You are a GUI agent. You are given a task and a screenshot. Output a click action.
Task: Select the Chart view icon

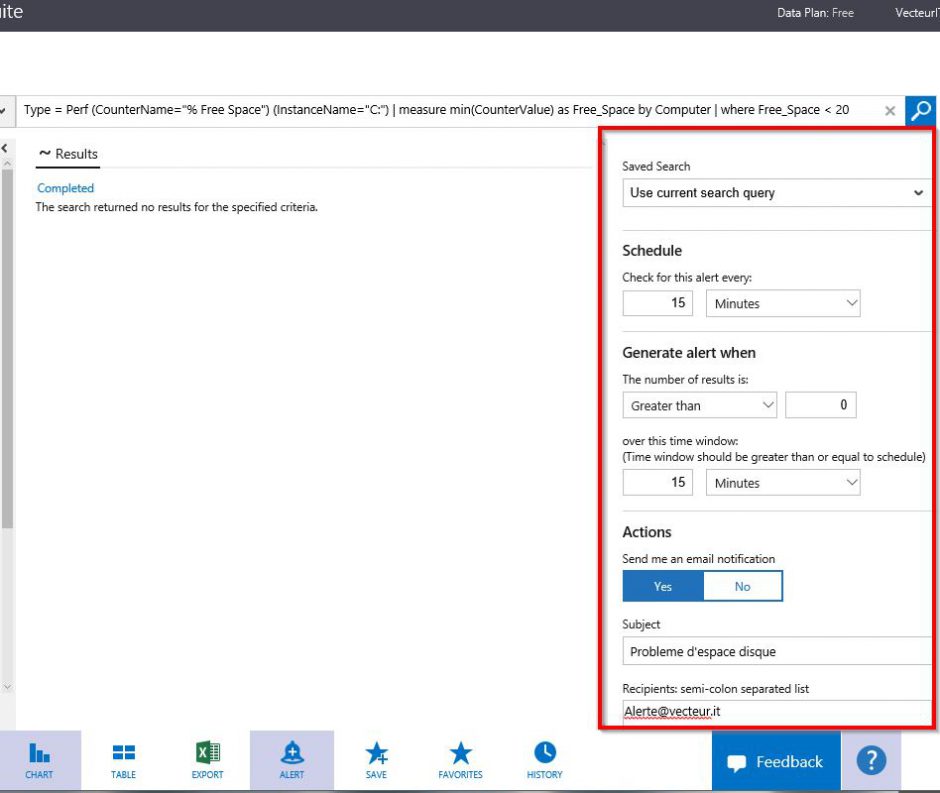[x=39, y=759]
